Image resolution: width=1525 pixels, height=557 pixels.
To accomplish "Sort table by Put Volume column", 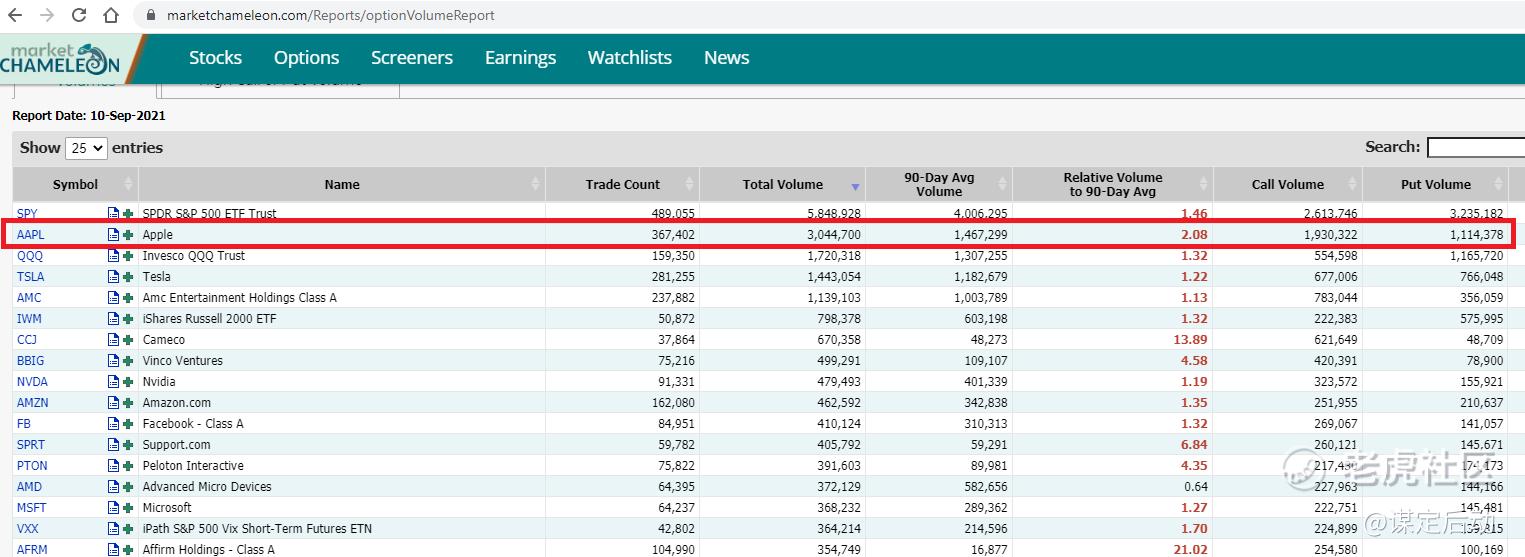I will coord(1435,184).
